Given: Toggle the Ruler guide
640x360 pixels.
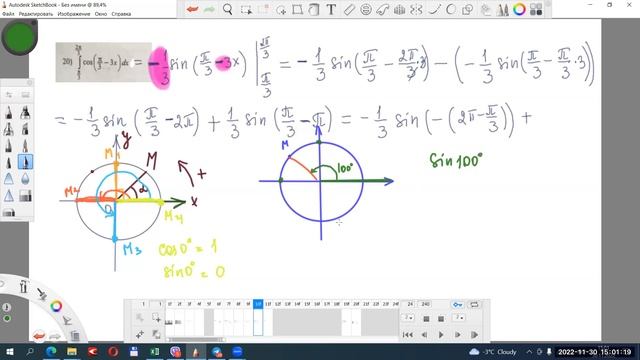Looking at the screenshot, I should tap(349, 9).
